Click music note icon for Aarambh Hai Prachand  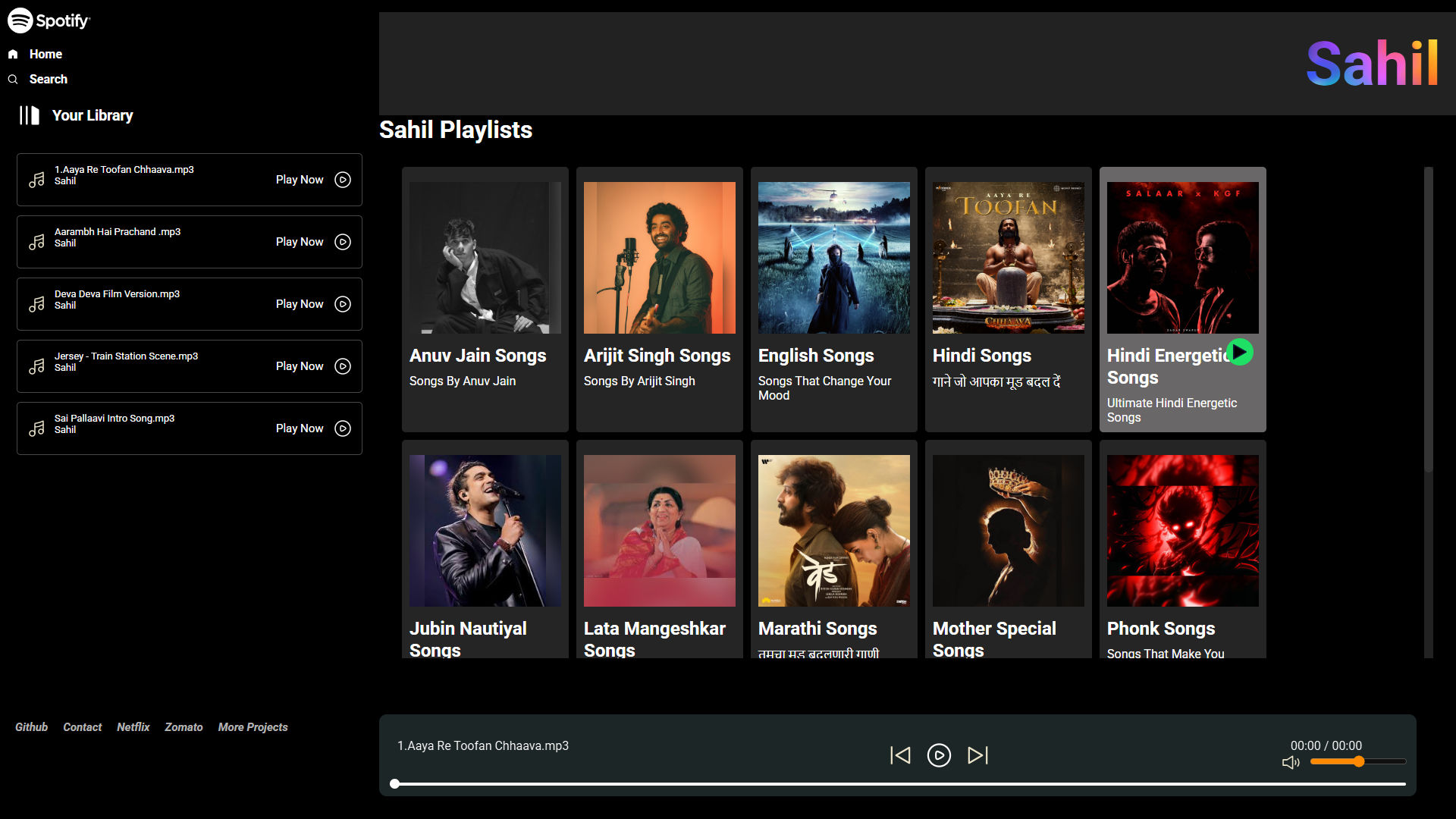[36, 242]
